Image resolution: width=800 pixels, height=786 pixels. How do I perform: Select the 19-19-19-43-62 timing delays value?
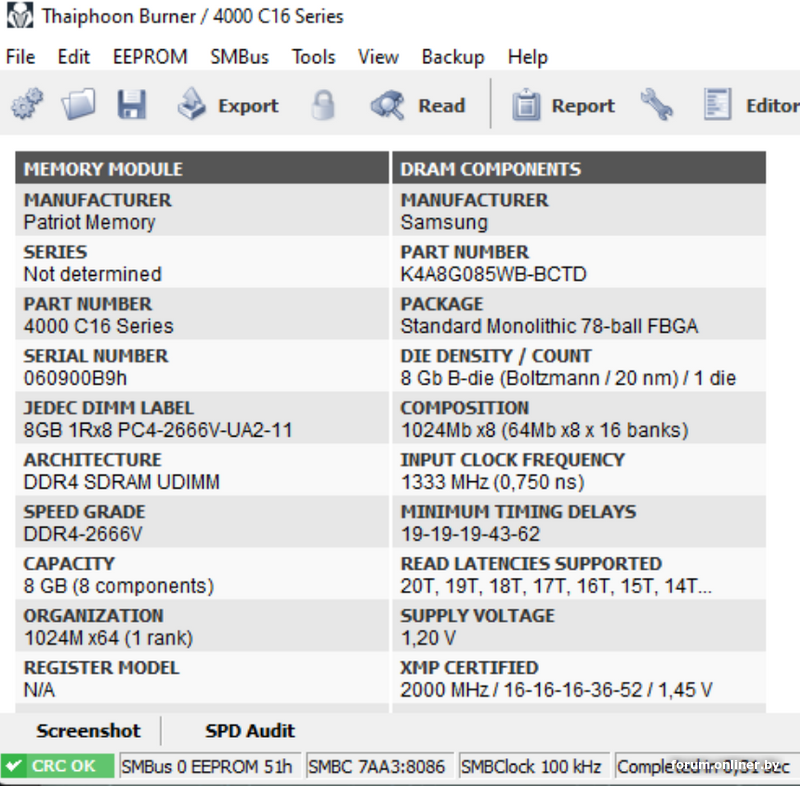[x=470, y=534]
